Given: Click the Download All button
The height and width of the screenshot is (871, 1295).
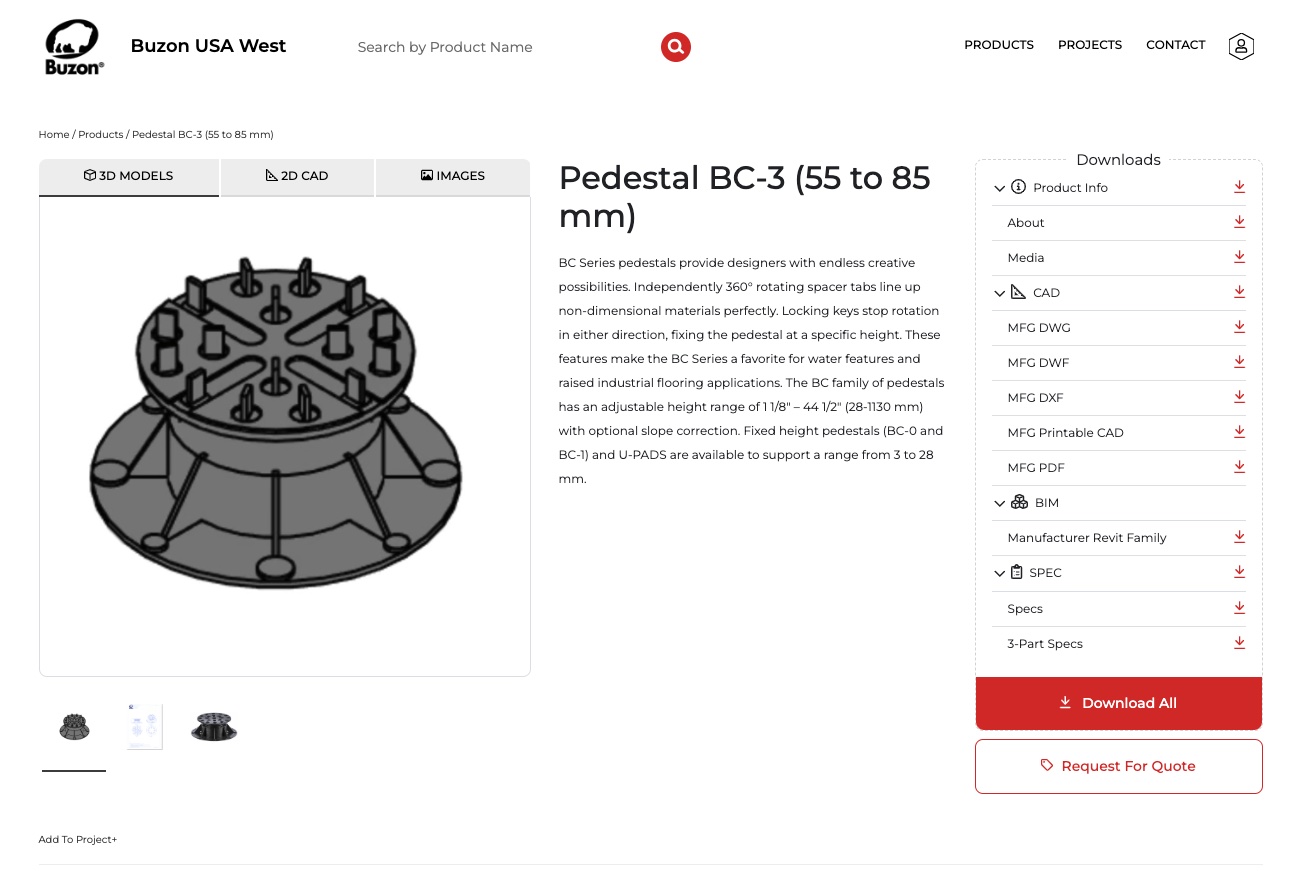Looking at the screenshot, I should coord(1118,703).
